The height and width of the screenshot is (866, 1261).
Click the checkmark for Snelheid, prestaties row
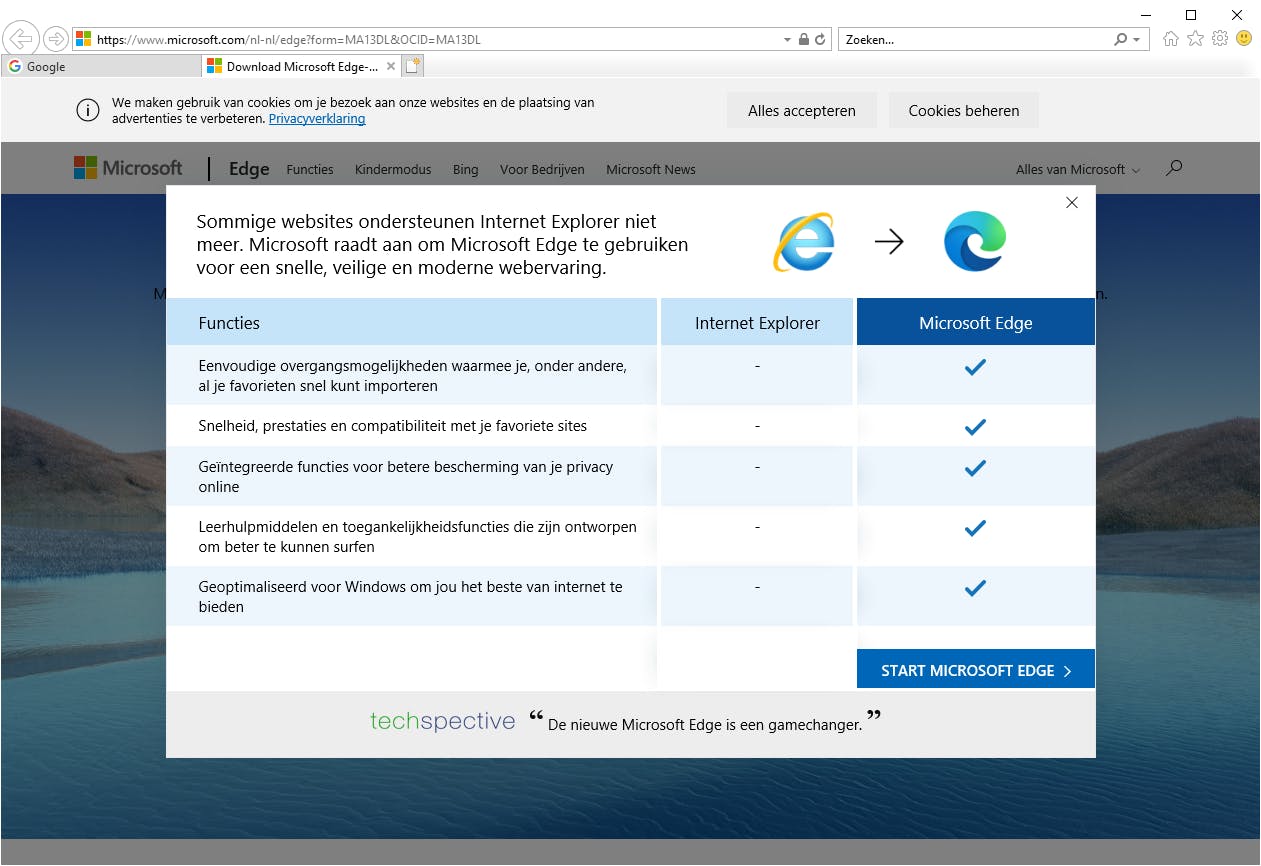pyautogui.click(x=975, y=427)
